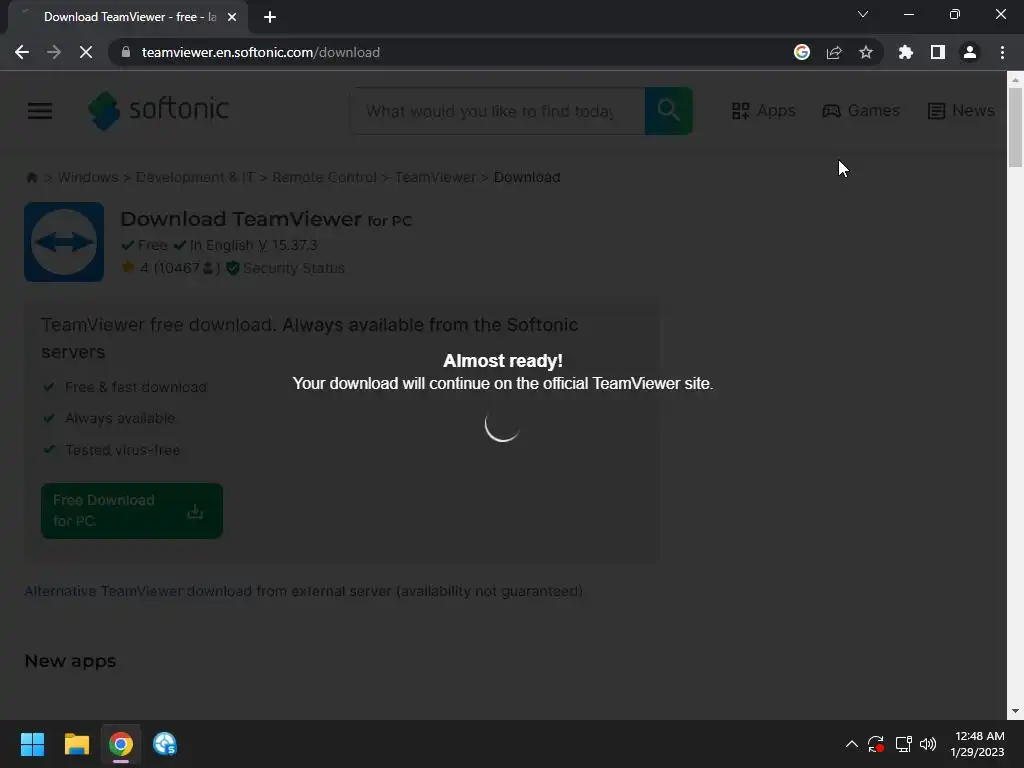Image resolution: width=1024 pixels, height=768 pixels.
Task: Click the Softonic search input field
Action: (498, 111)
